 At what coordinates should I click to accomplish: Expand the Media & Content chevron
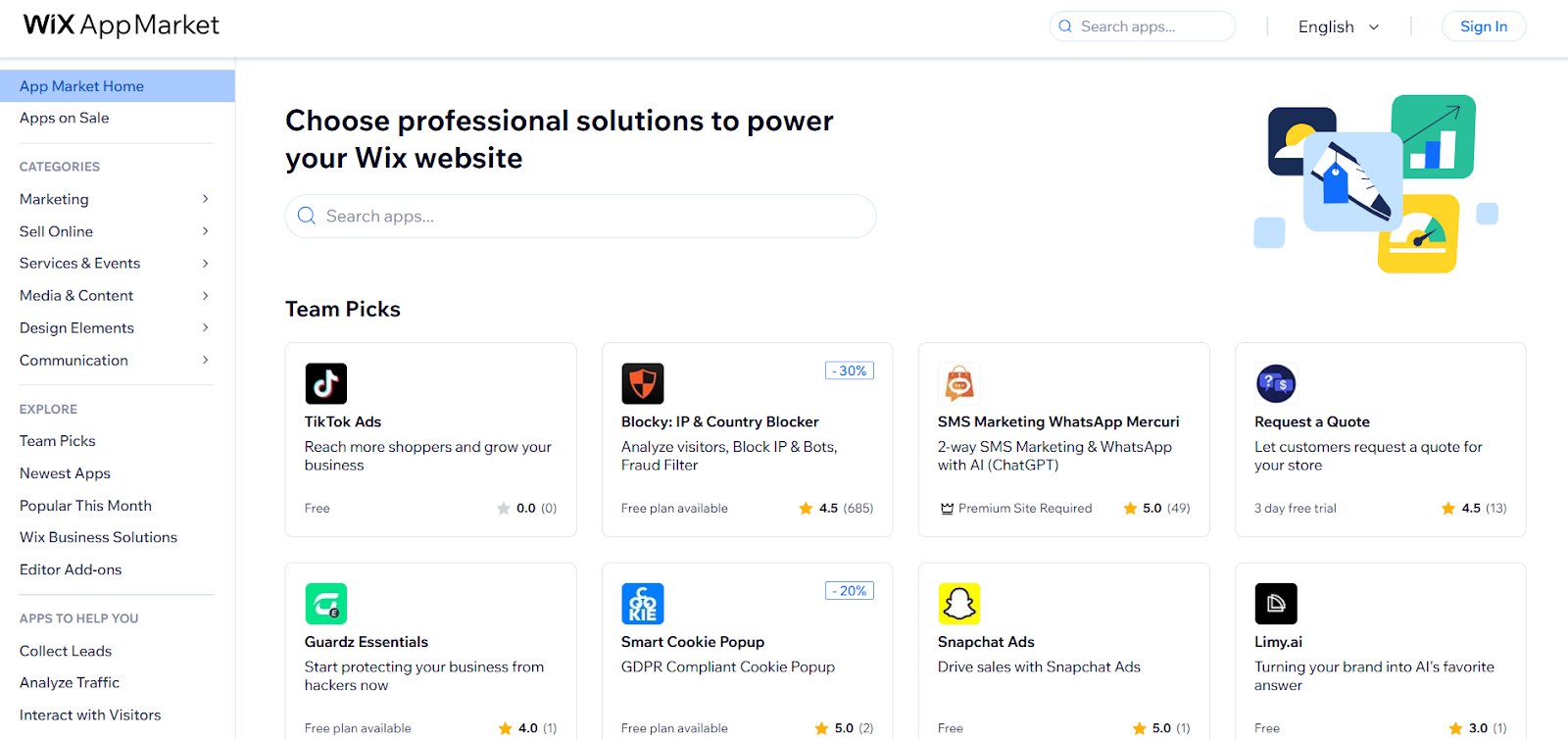(206, 295)
